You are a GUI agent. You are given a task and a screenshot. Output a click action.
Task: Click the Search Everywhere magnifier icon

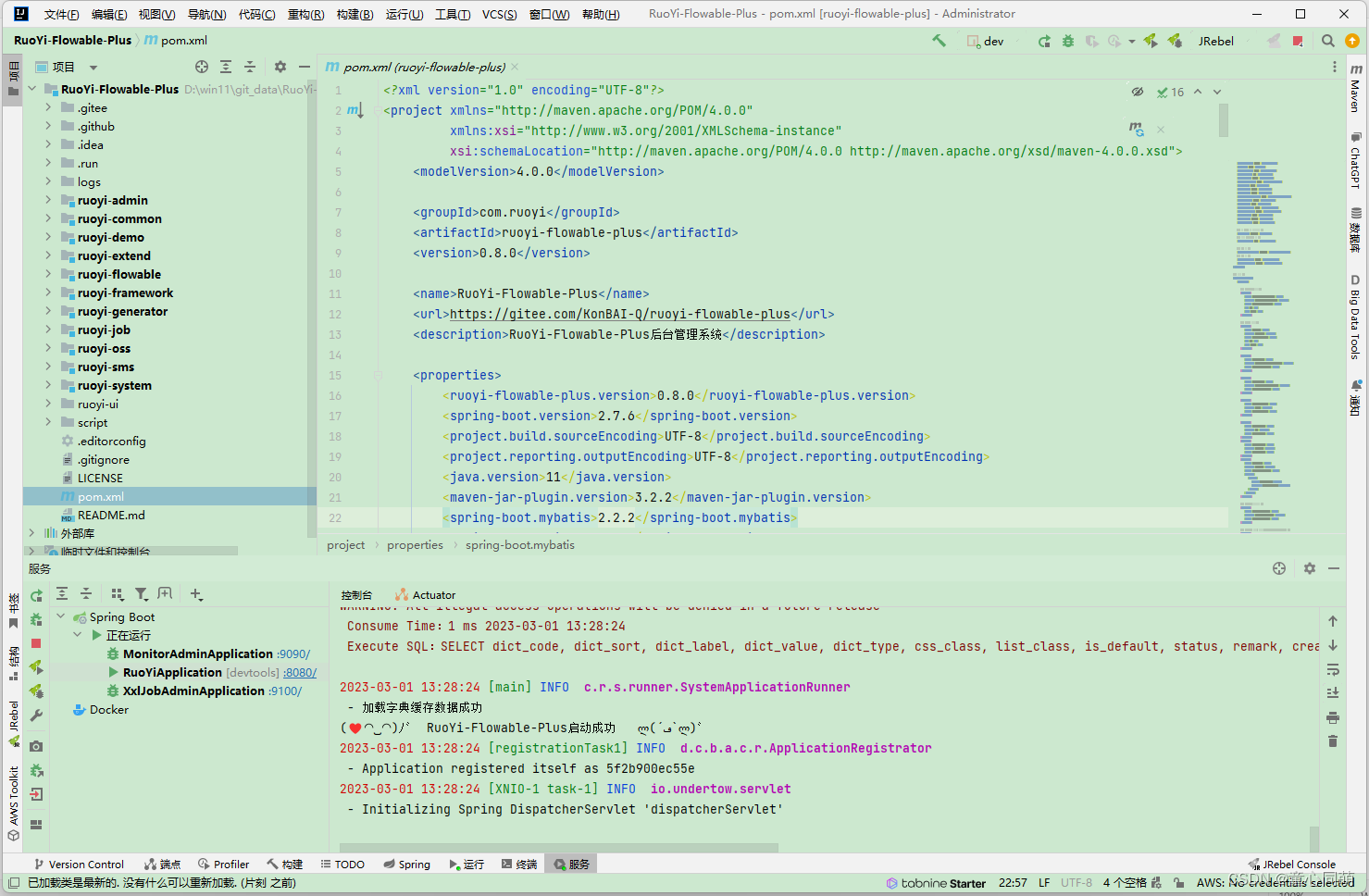click(x=1328, y=41)
